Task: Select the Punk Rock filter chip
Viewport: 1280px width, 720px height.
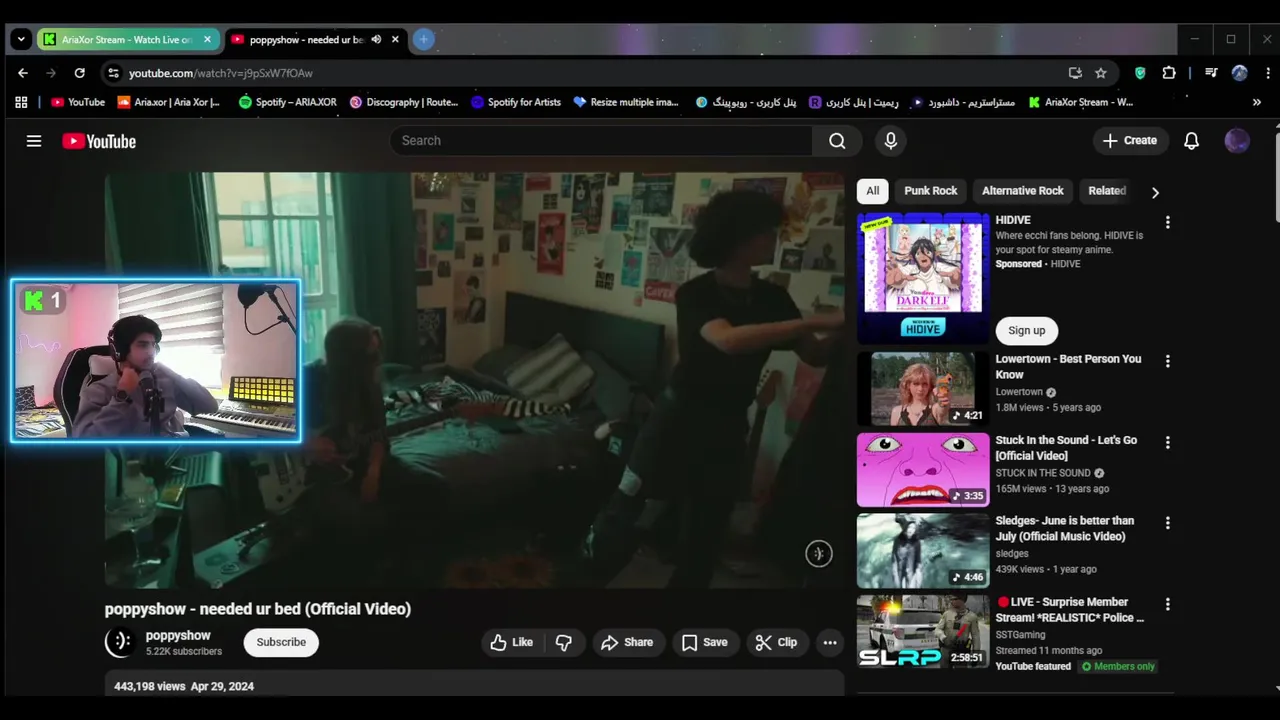Action: click(931, 191)
